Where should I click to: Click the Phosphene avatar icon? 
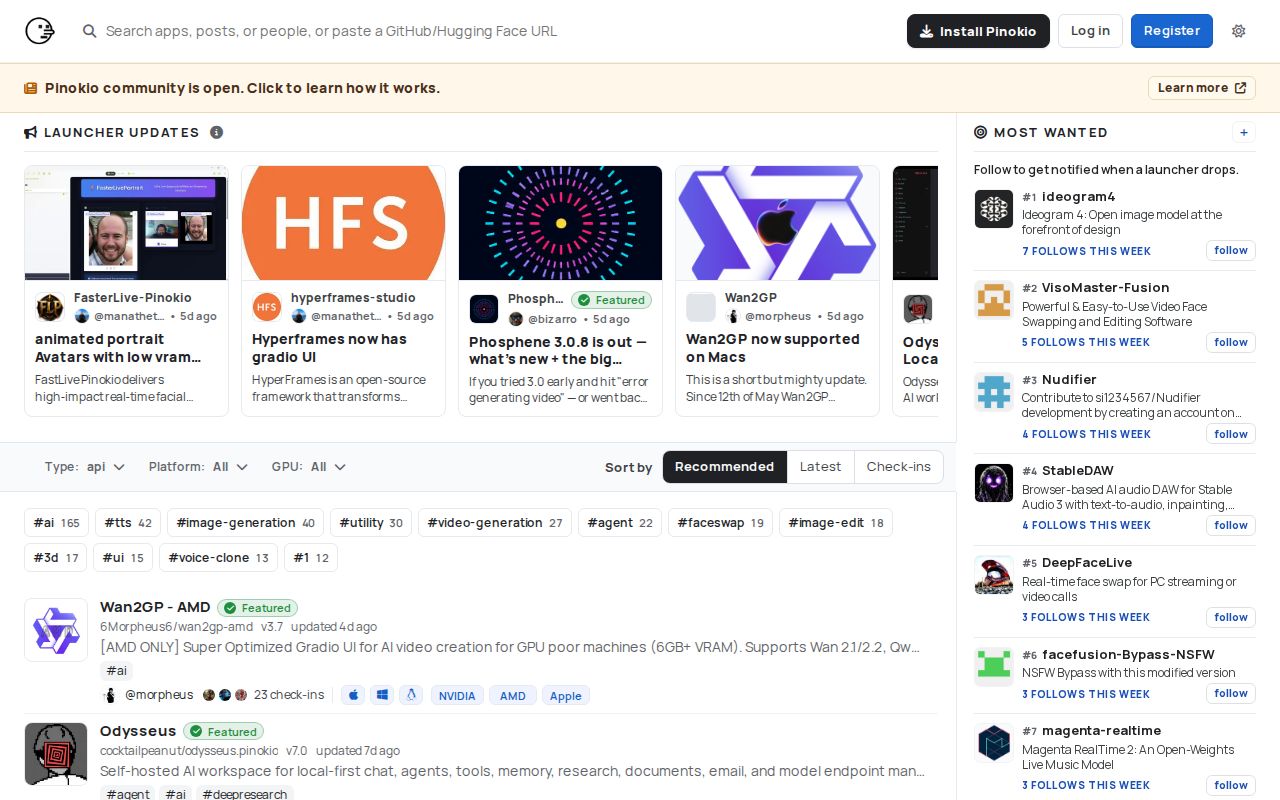[x=484, y=309]
